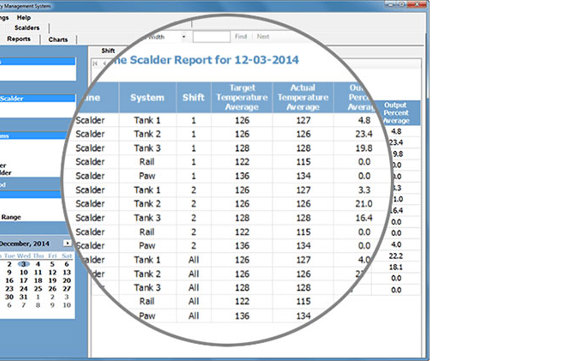The width and height of the screenshot is (570, 361).
Task: Click the System column header
Action: (x=147, y=97)
